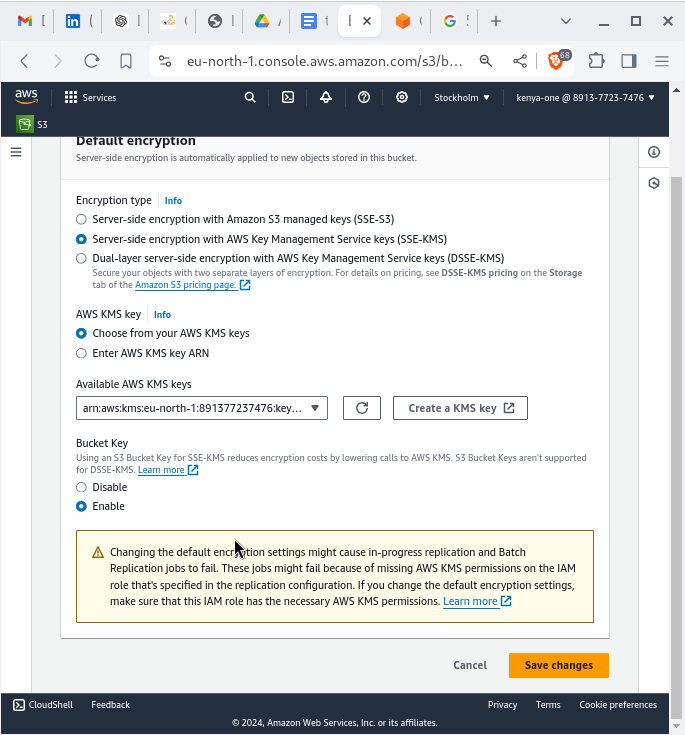Click the address bar URL
The height and width of the screenshot is (735, 685).
click(x=324, y=61)
